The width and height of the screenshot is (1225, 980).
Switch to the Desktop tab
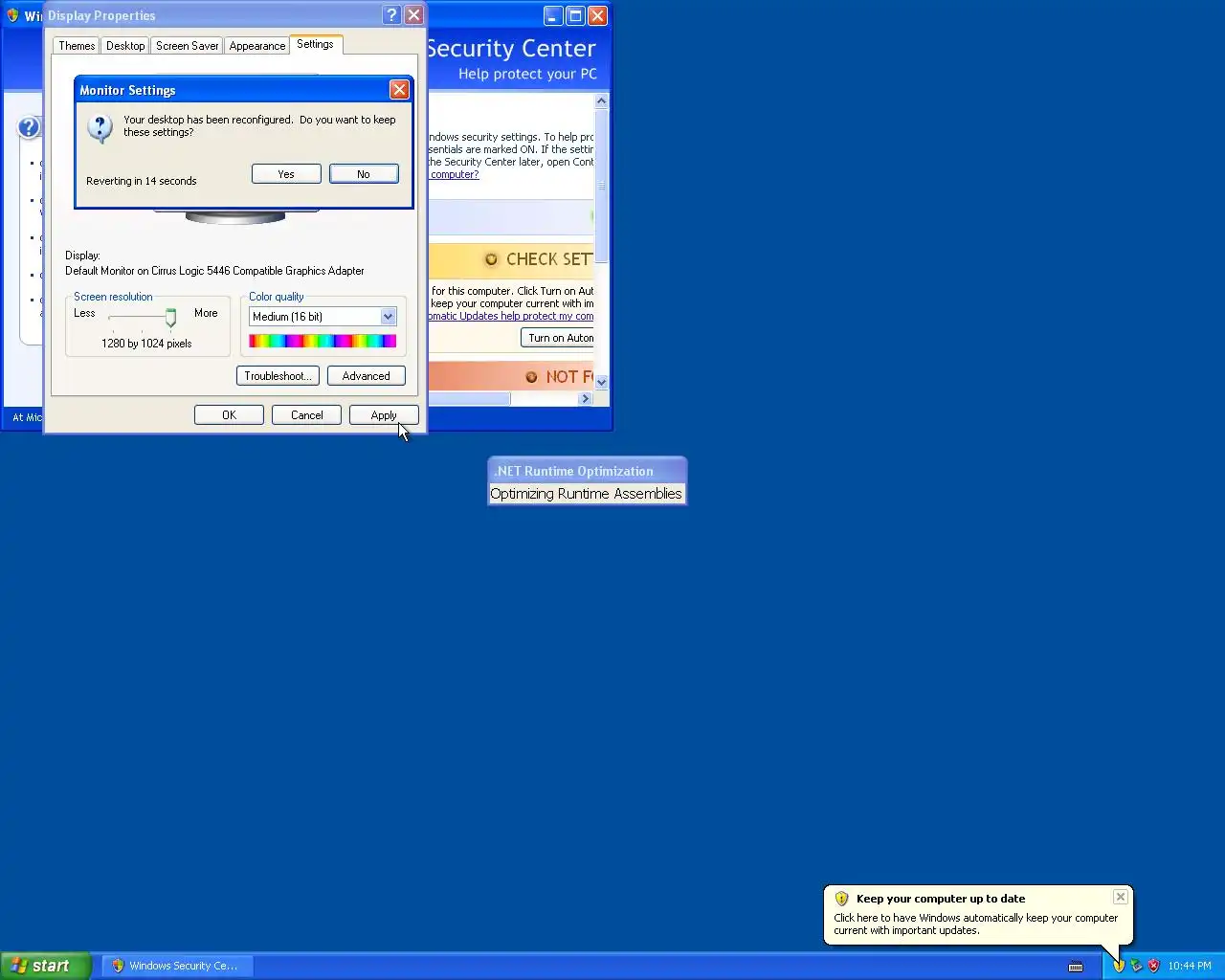click(125, 46)
